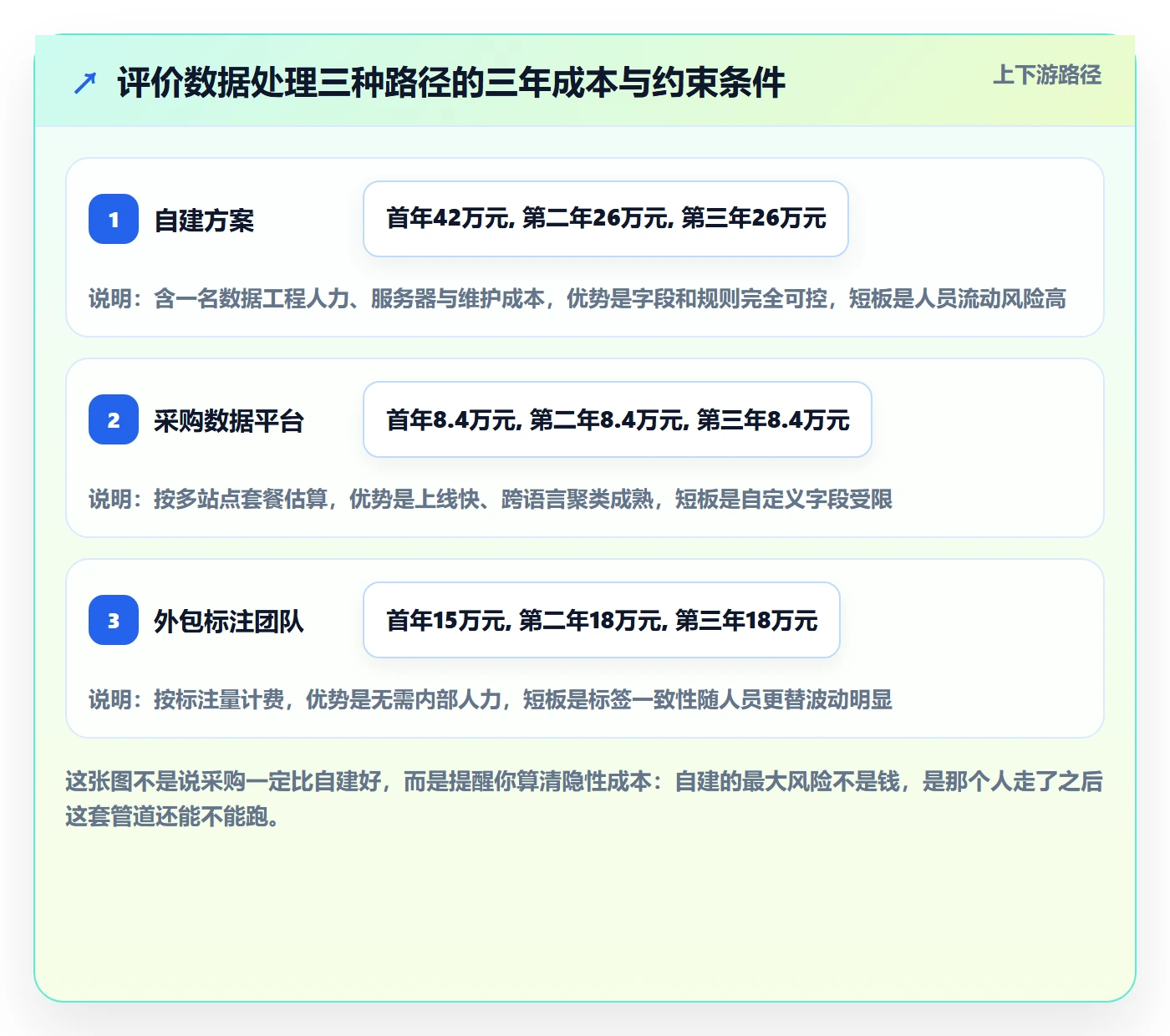Click the cost box with 首年8.4万元 per year
Image resolution: width=1170 pixels, height=1036 pixels.
pos(618,419)
